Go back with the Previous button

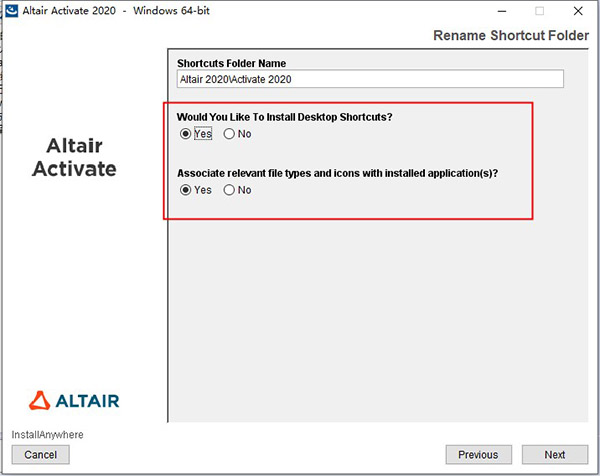point(478,455)
